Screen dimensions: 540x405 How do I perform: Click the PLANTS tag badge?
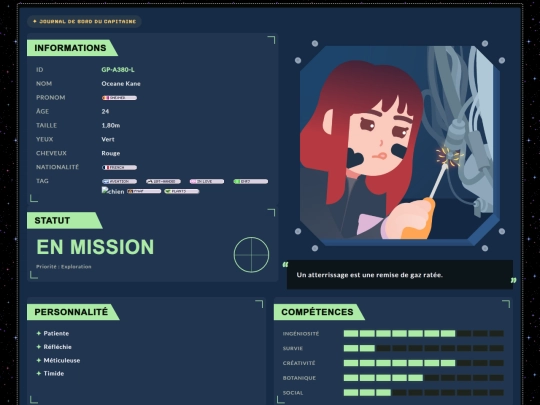click(181, 191)
